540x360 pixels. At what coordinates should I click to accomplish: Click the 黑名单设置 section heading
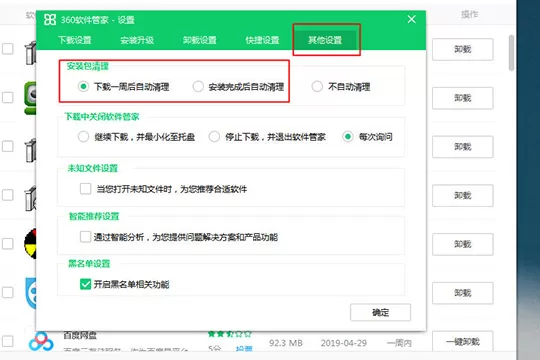tap(89, 264)
